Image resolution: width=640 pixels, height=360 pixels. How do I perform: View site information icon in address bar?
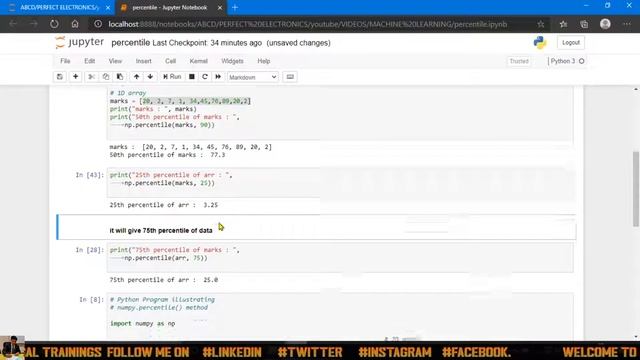point(98,24)
